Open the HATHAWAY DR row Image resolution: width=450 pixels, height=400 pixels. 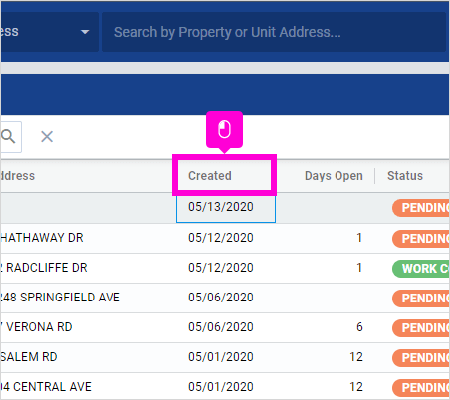tap(225, 238)
